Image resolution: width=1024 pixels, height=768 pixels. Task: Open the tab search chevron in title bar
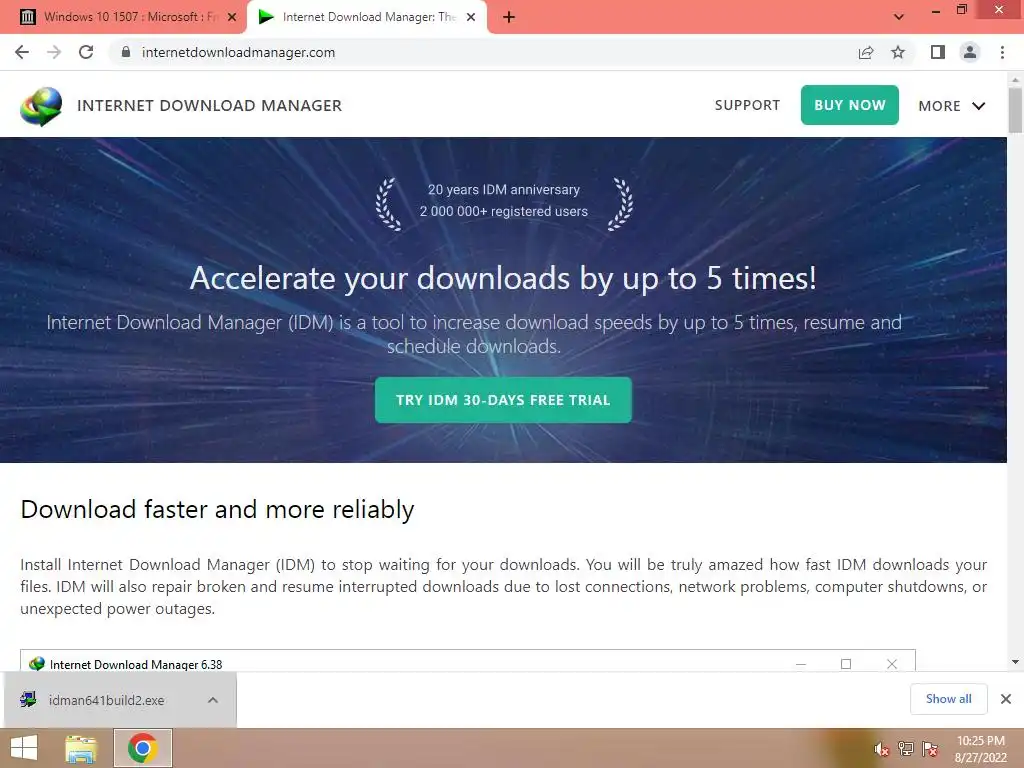pos(899,17)
